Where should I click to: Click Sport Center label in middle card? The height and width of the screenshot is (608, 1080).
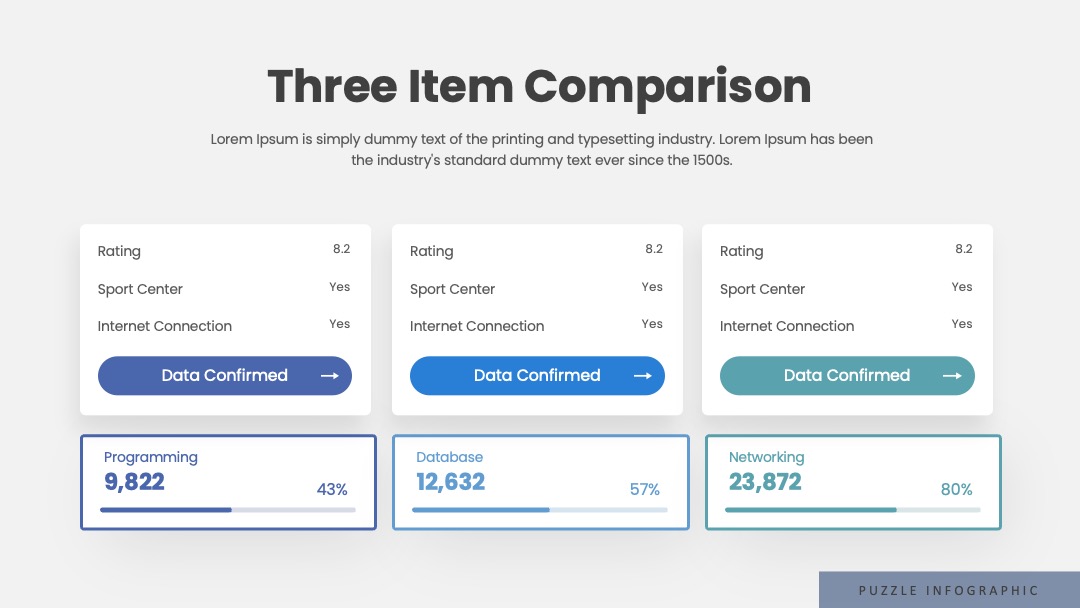453,289
